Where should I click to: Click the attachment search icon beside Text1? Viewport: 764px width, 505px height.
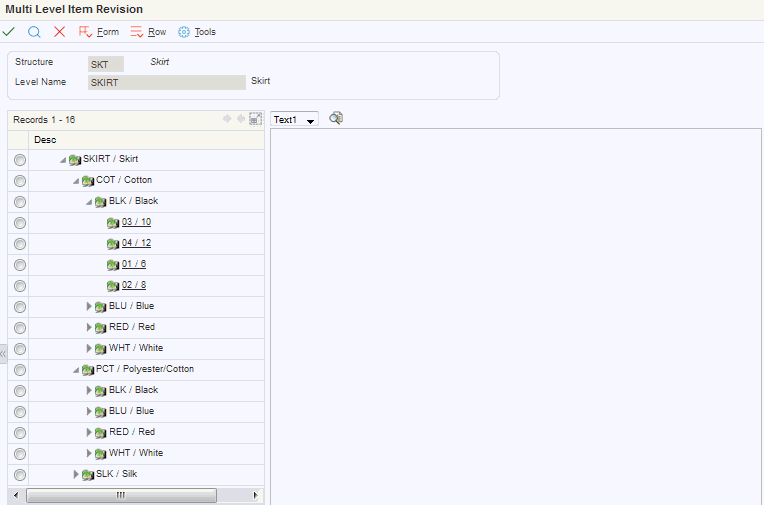coord(336,118)
